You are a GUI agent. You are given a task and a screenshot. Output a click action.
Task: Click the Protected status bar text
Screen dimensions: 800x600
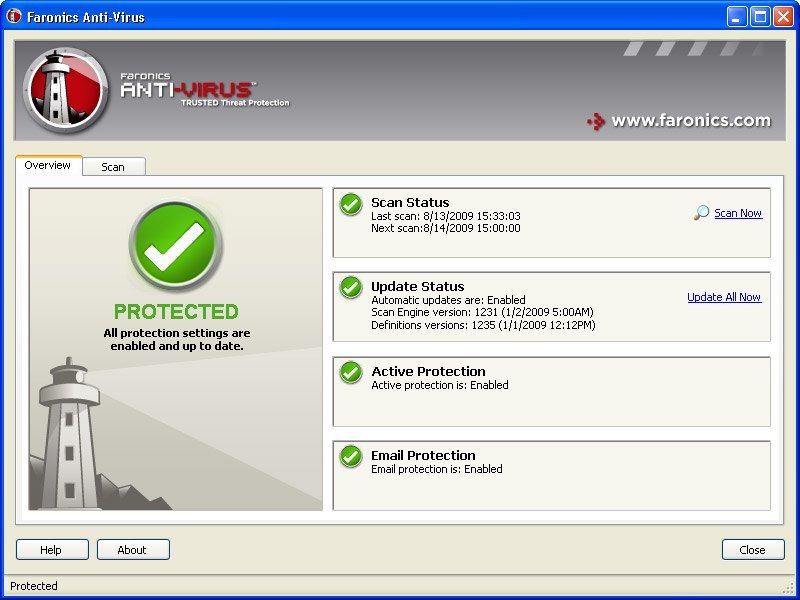click(33, 586)
